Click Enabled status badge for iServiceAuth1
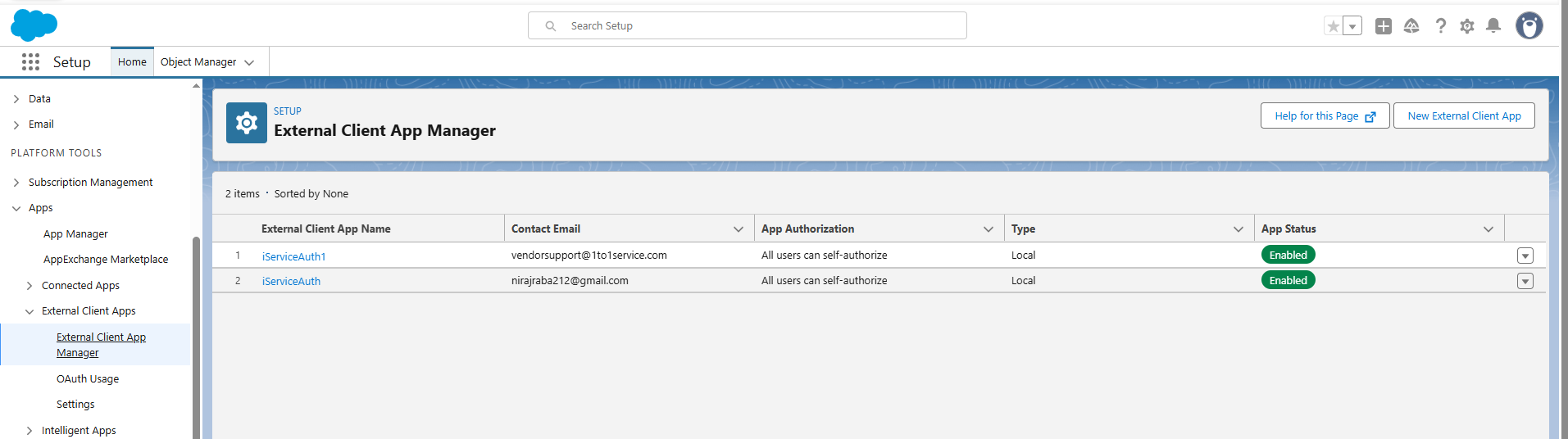The height and width of the screenshot is (439, 1568). tap(1288, 255)
